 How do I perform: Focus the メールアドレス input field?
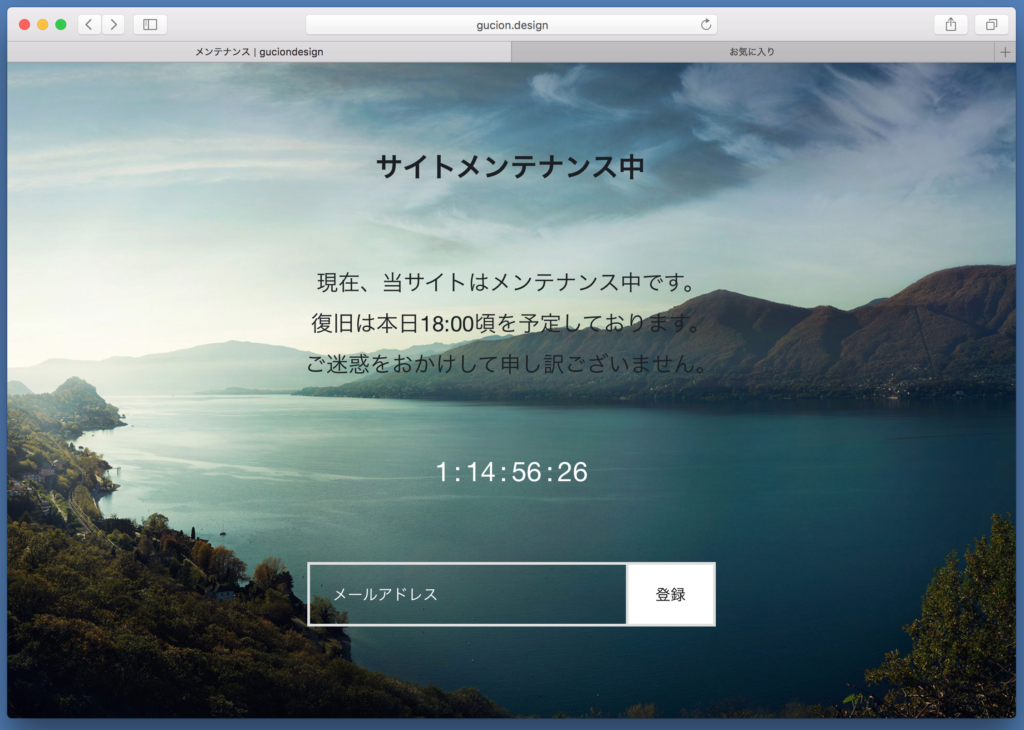coord(468,594)
